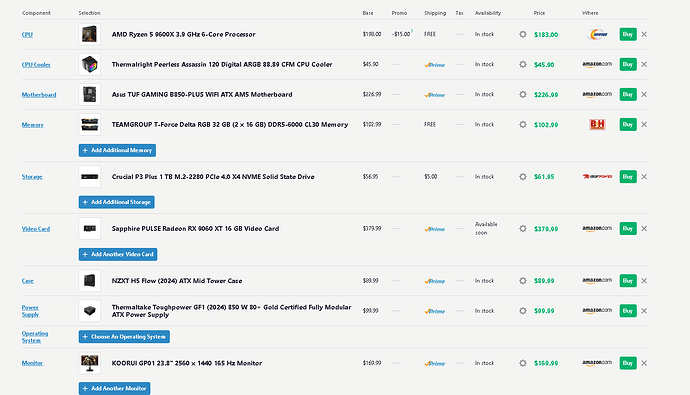This screenshot has width=690, height=395.
Task: Buy the Thermalright CPU cooler
Action: tap(628, 64)
